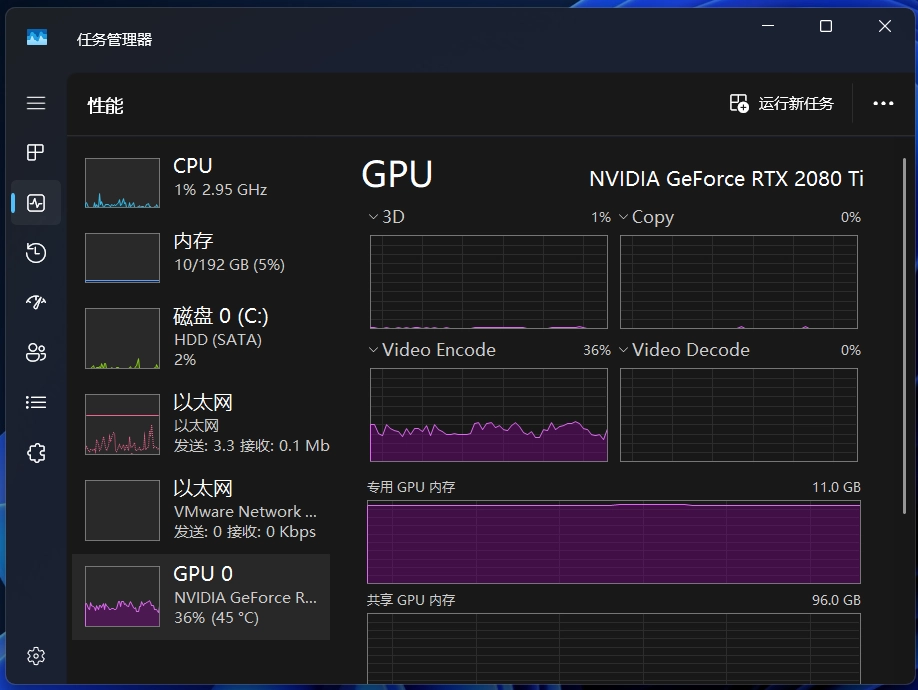The height and width of the screenshot is (690, 918).
Task: Click the vertical scrollbar in GPU pane
Action: (905, 337)
